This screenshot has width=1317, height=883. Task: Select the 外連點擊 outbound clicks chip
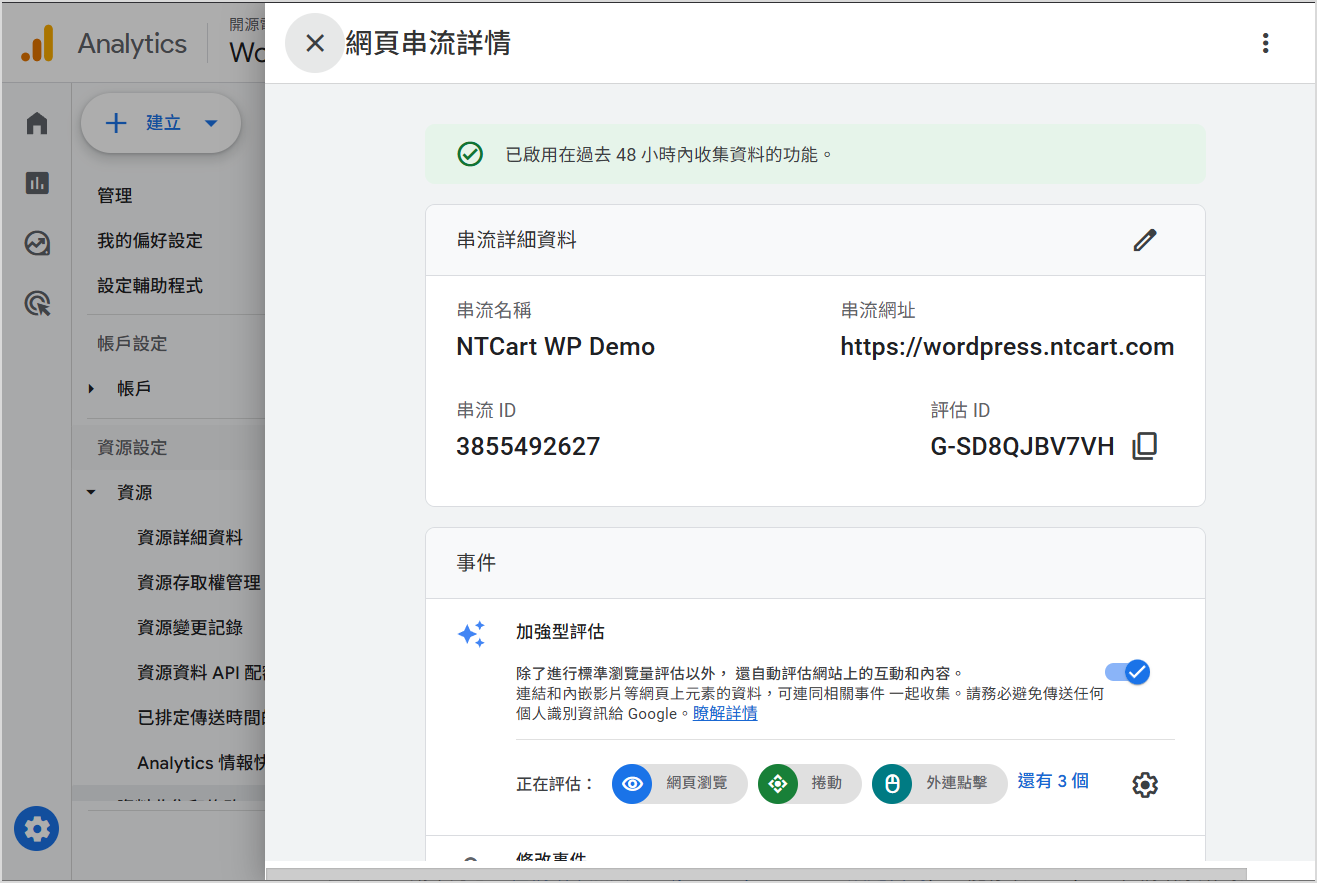[x=940, y=784]
